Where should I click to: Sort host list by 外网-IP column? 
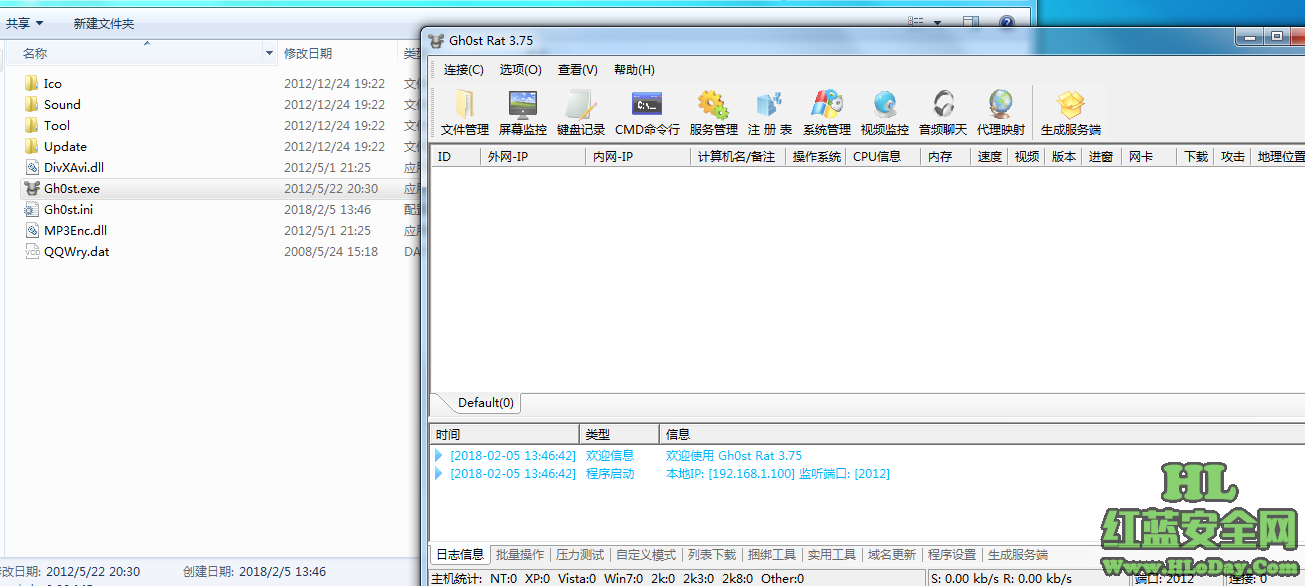pyautogui.click(x=533, y=157)
